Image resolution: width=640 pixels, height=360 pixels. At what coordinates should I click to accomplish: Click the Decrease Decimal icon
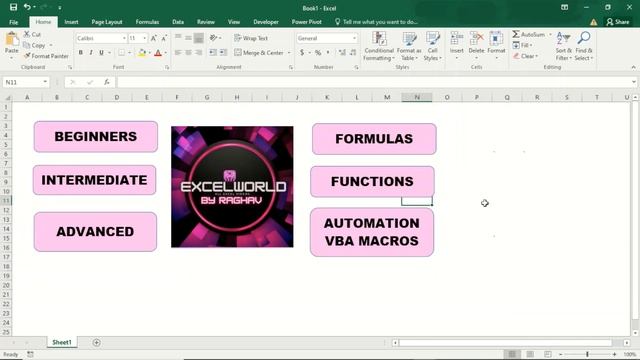tap(353, 53)
